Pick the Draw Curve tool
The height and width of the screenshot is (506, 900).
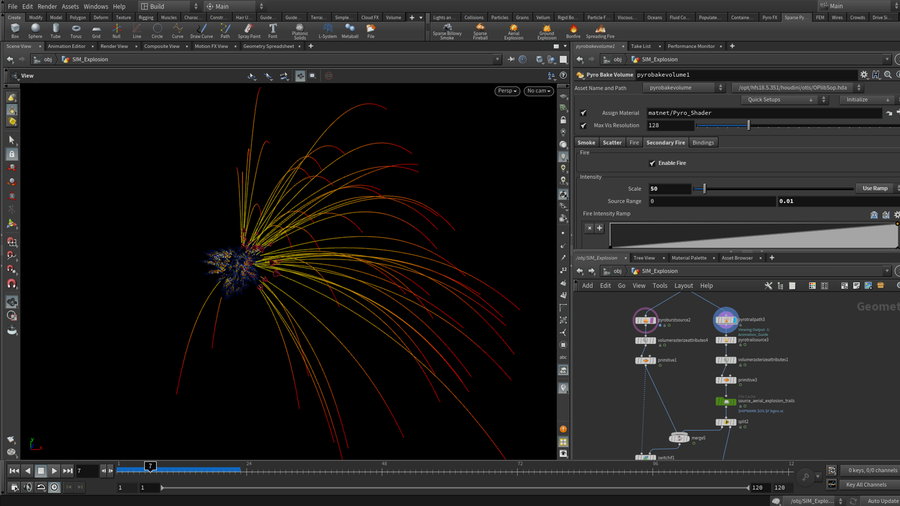tap(201, 30)
